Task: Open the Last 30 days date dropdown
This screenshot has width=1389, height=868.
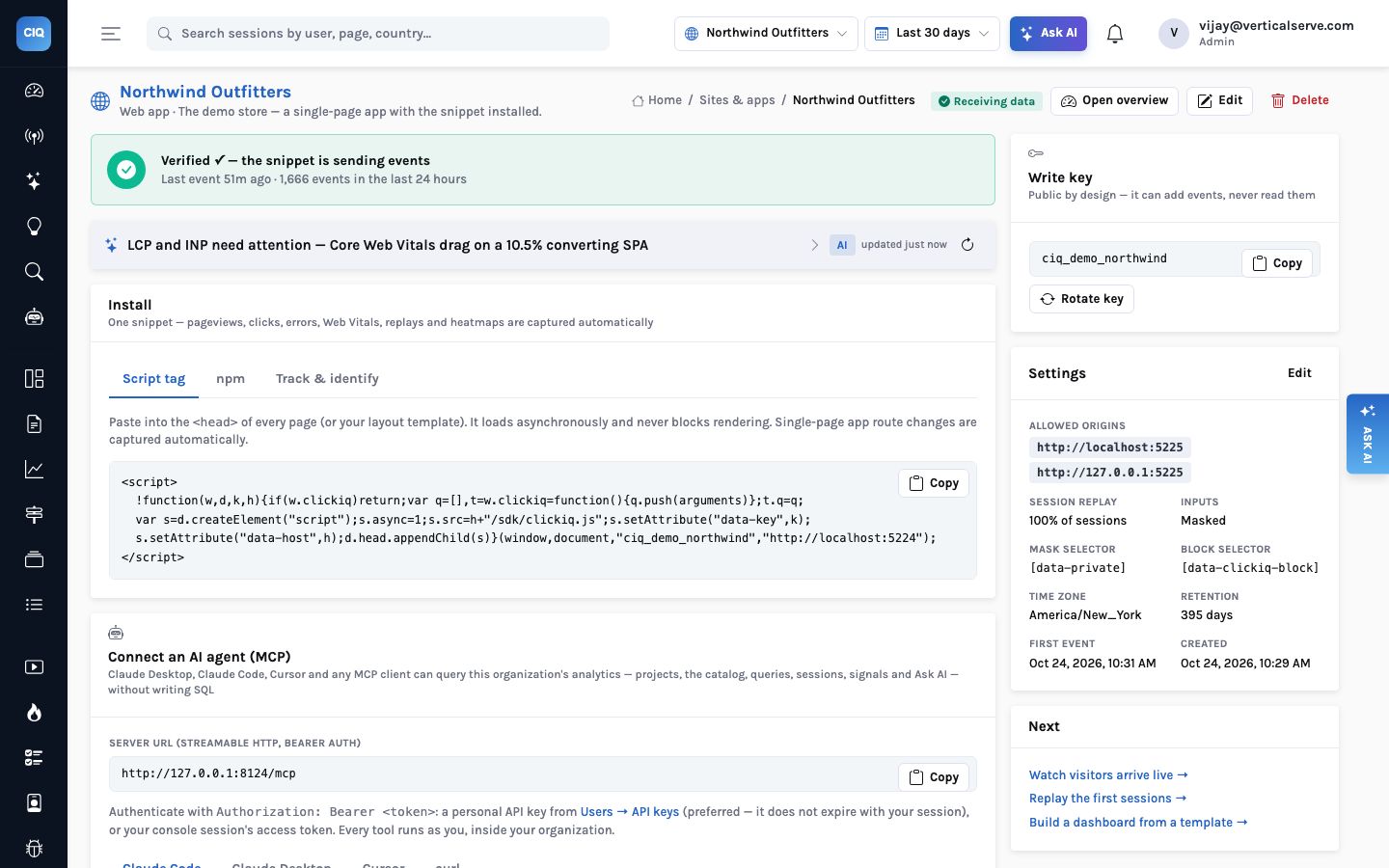Action: pos(932,33)
